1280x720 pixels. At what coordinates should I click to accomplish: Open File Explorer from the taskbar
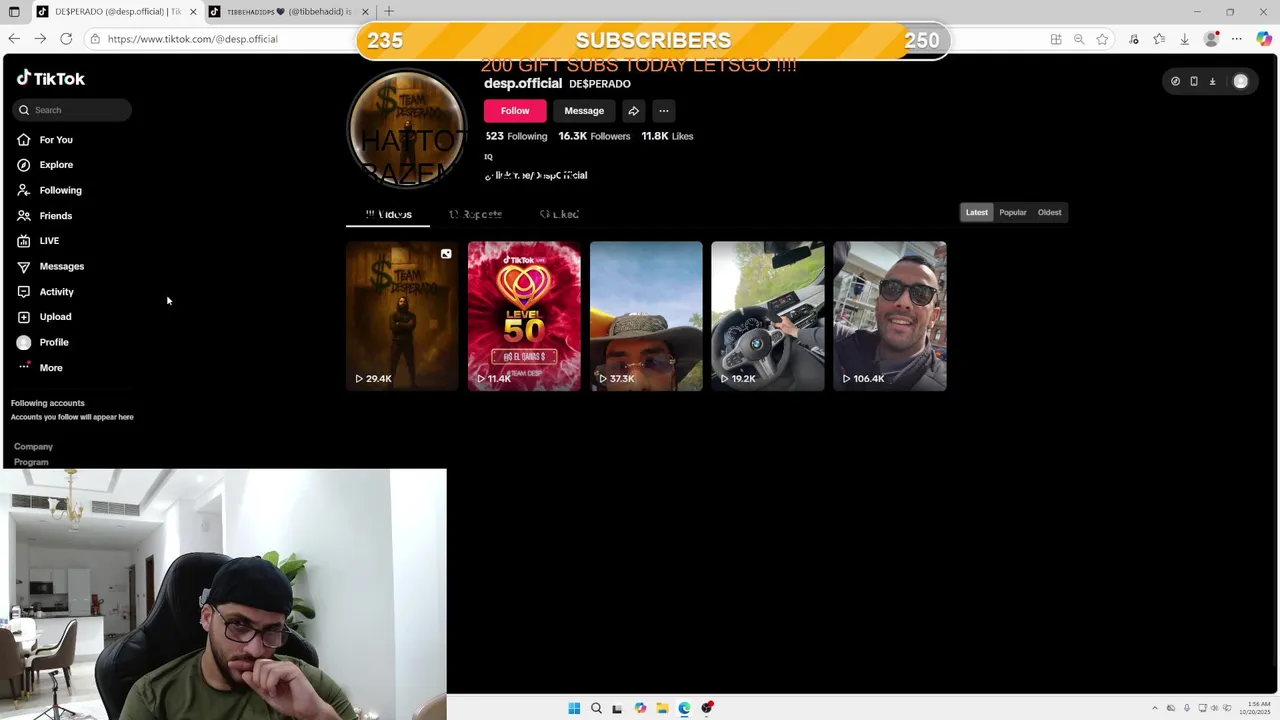click(662, 708)
